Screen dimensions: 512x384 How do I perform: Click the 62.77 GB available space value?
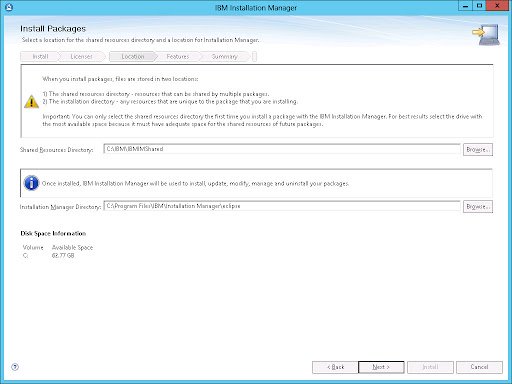tap(63, 256)
